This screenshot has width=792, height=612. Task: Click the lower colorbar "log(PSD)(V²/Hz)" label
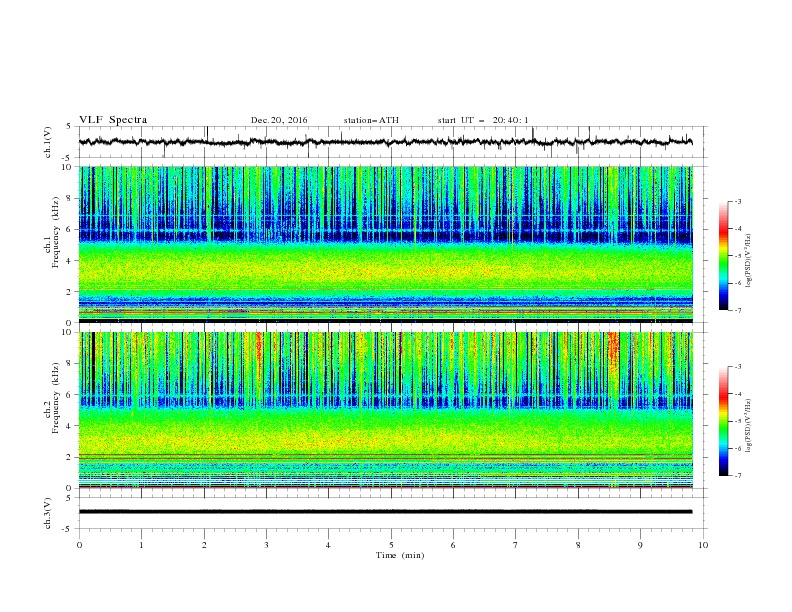coord(749,426)
